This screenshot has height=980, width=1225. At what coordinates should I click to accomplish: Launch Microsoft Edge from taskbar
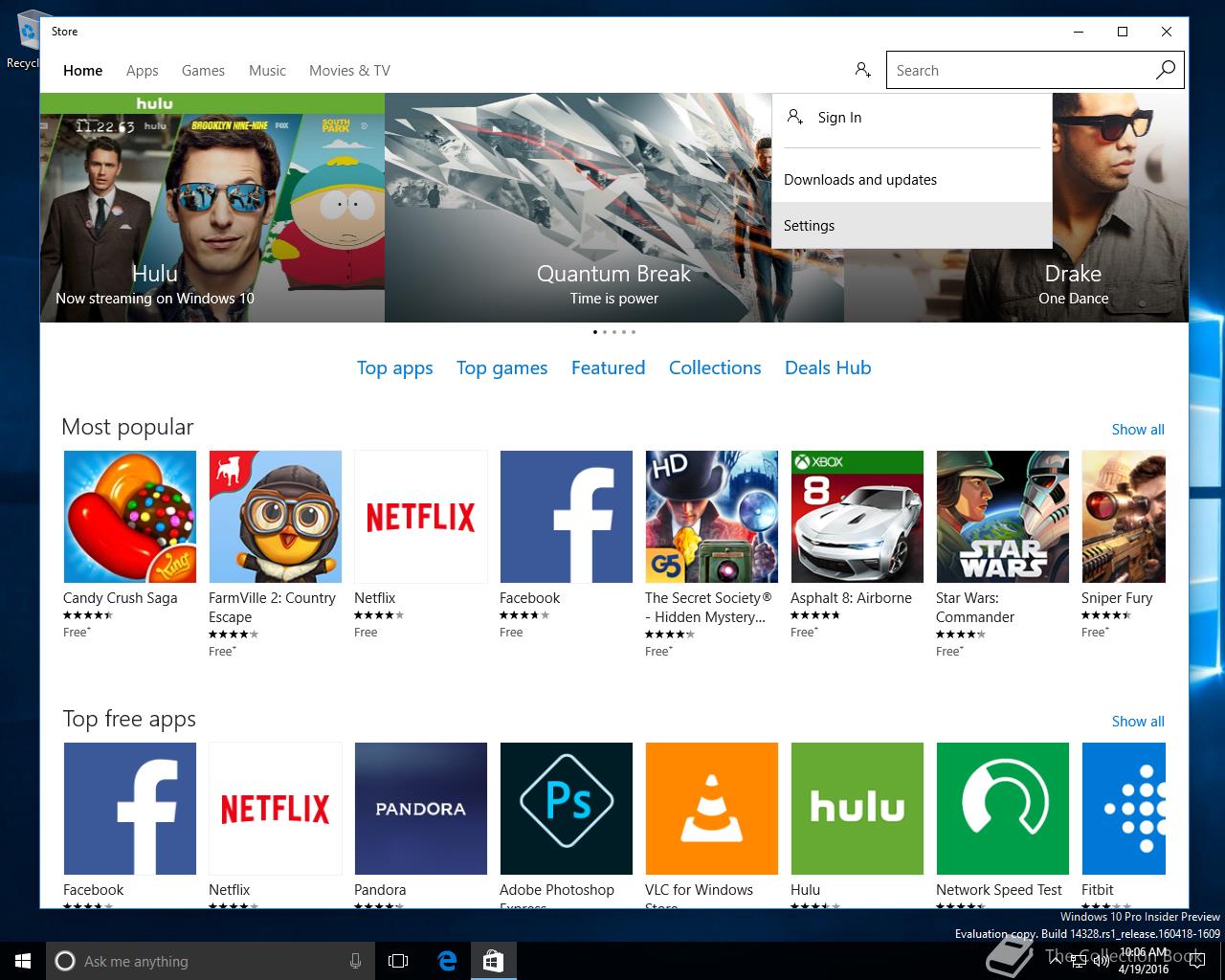point(447,961)
